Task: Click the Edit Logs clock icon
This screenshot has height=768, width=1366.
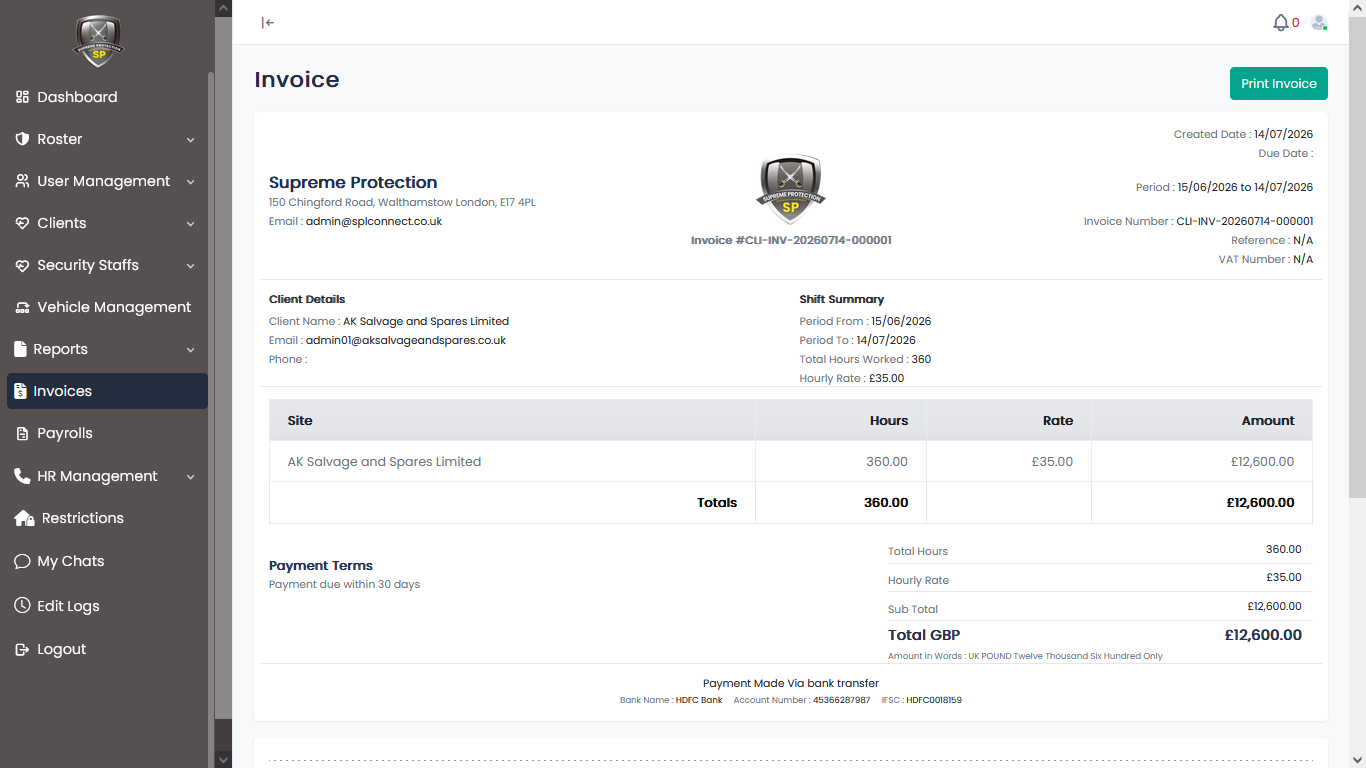Action: tap(22, 606)
